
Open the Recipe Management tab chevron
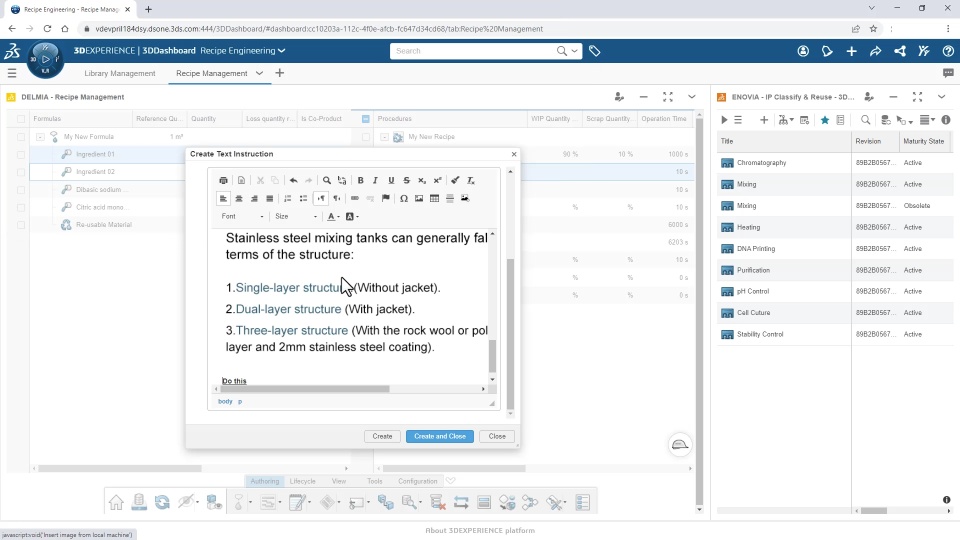pos(260,73)
